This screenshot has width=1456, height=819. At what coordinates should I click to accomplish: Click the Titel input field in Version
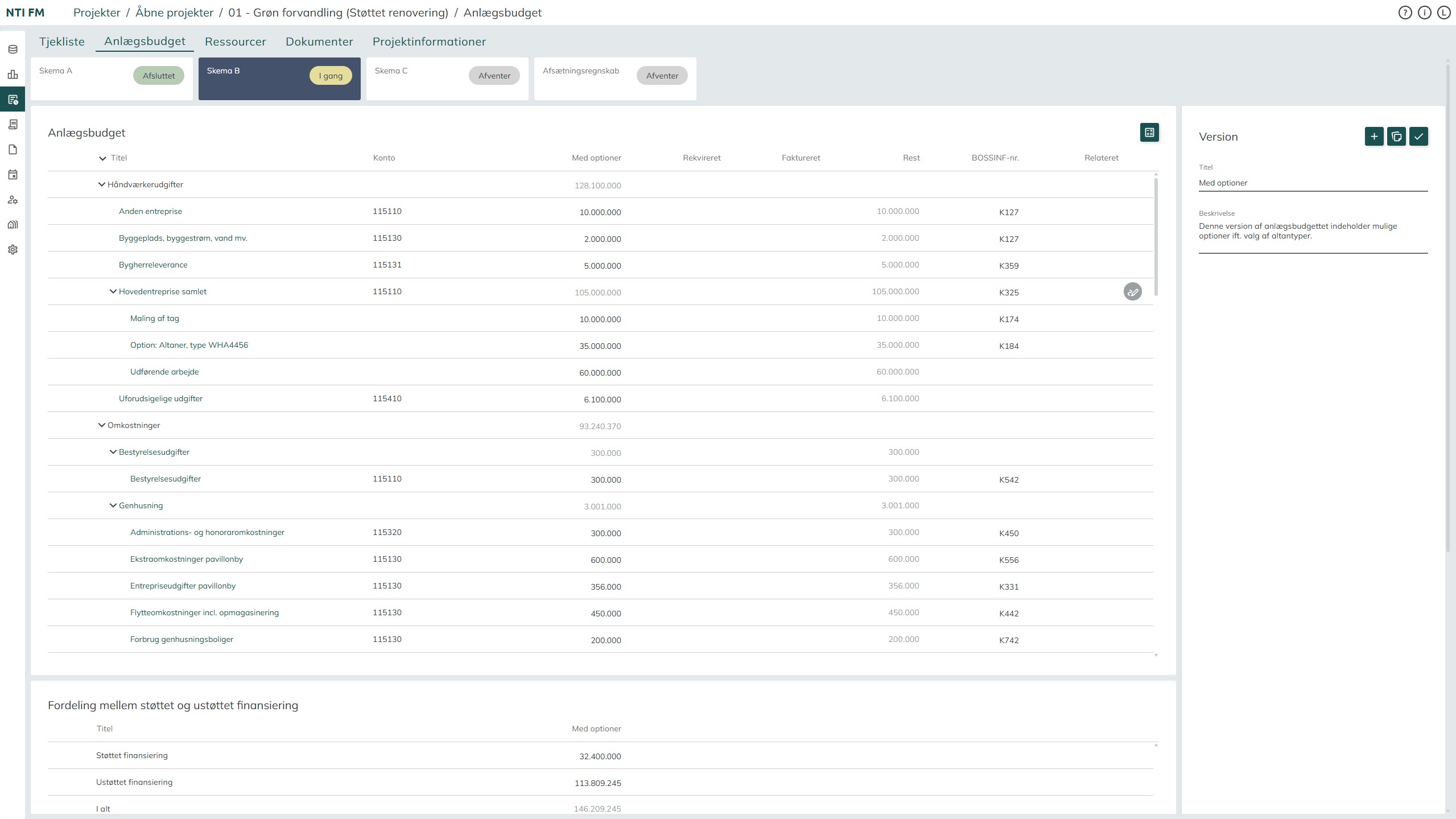coord(1312,183)
